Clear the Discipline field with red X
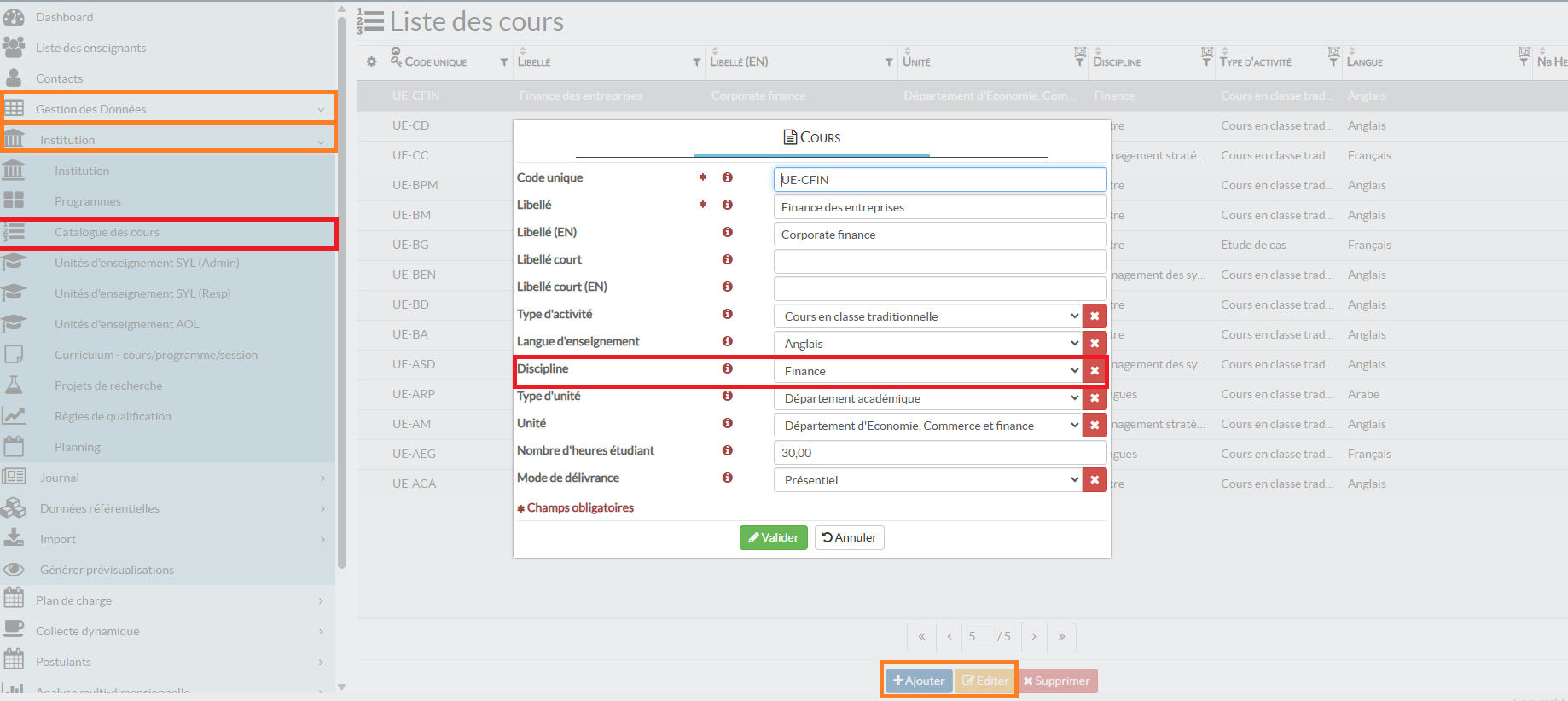 point(1095,371)
